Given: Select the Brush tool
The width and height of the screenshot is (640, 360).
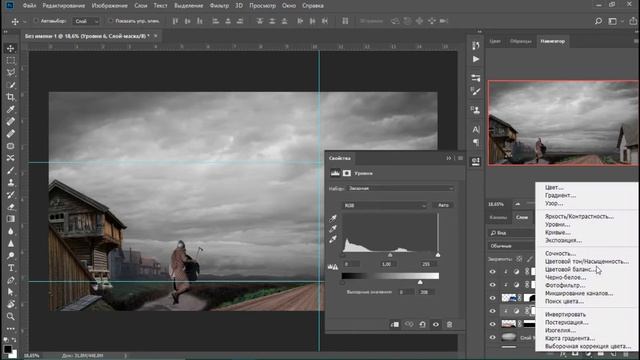Looking at the screenshot, I should click(x=11, y=170).
